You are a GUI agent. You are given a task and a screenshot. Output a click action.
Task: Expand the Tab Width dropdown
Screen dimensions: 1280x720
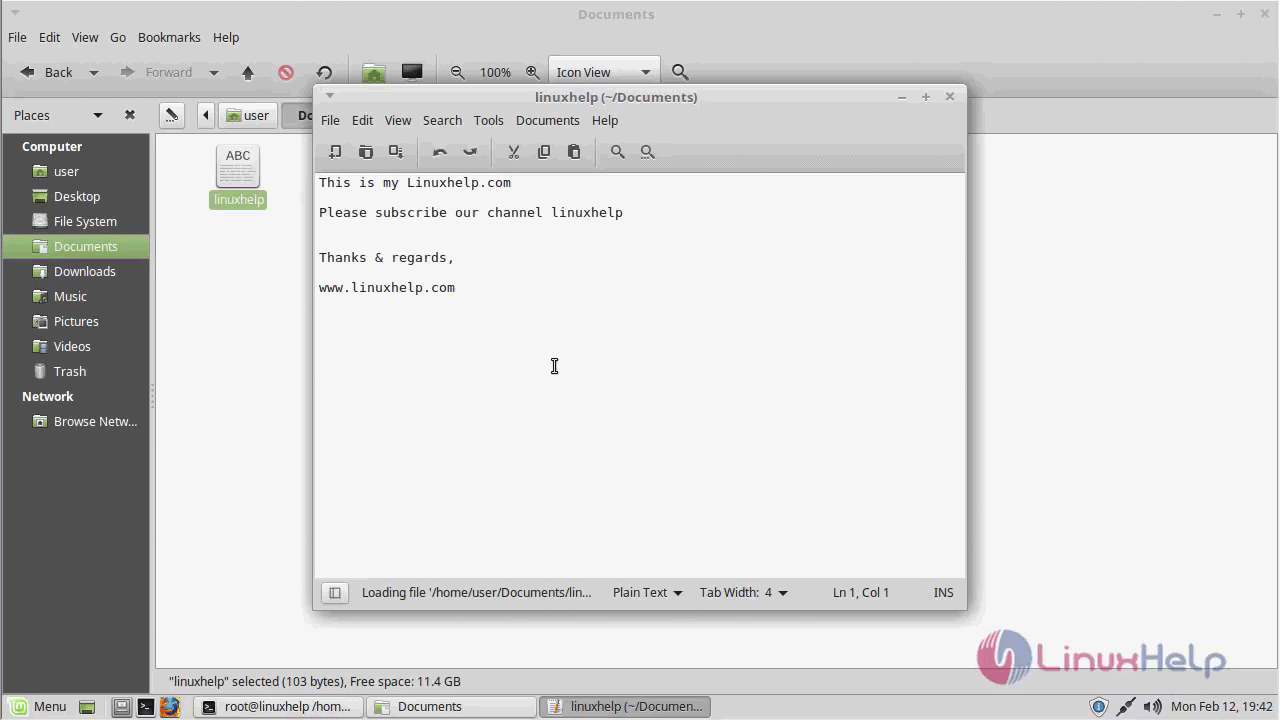click(x=743, y=593)
